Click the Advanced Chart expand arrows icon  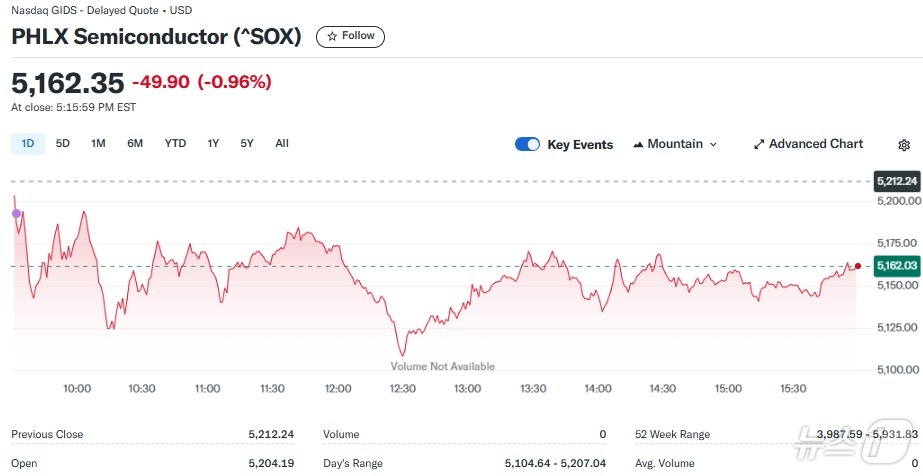pos(759,144)
